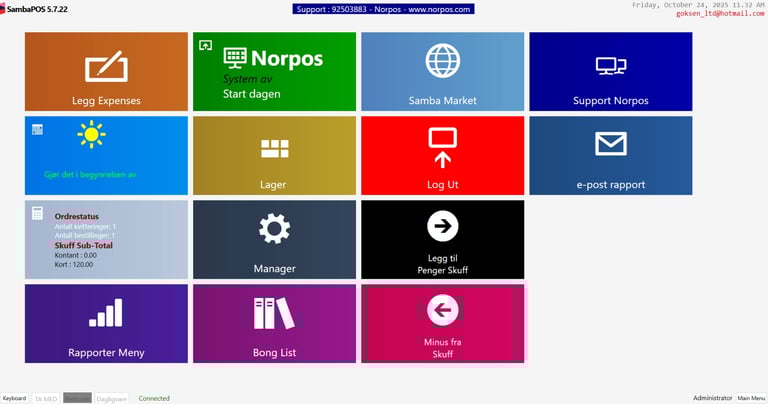Click the sun tile Gjør det i begynnelsen
This screenshot has height=404, width=768.
106,156
